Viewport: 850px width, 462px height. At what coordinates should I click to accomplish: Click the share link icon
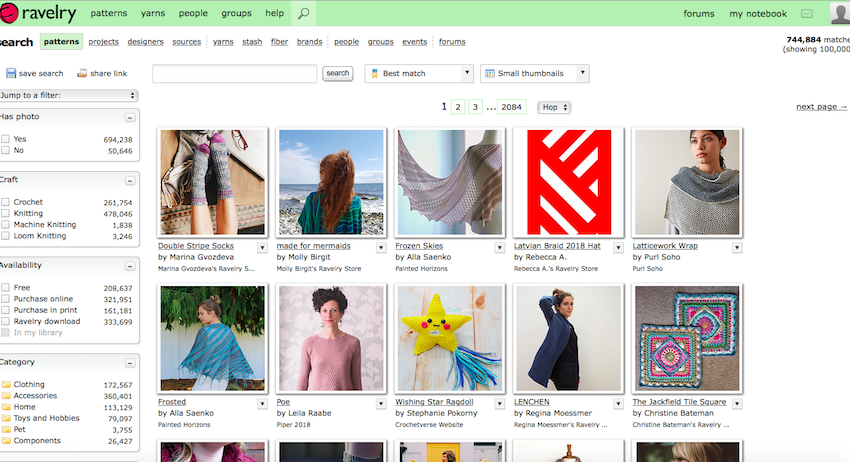(82, 73)
